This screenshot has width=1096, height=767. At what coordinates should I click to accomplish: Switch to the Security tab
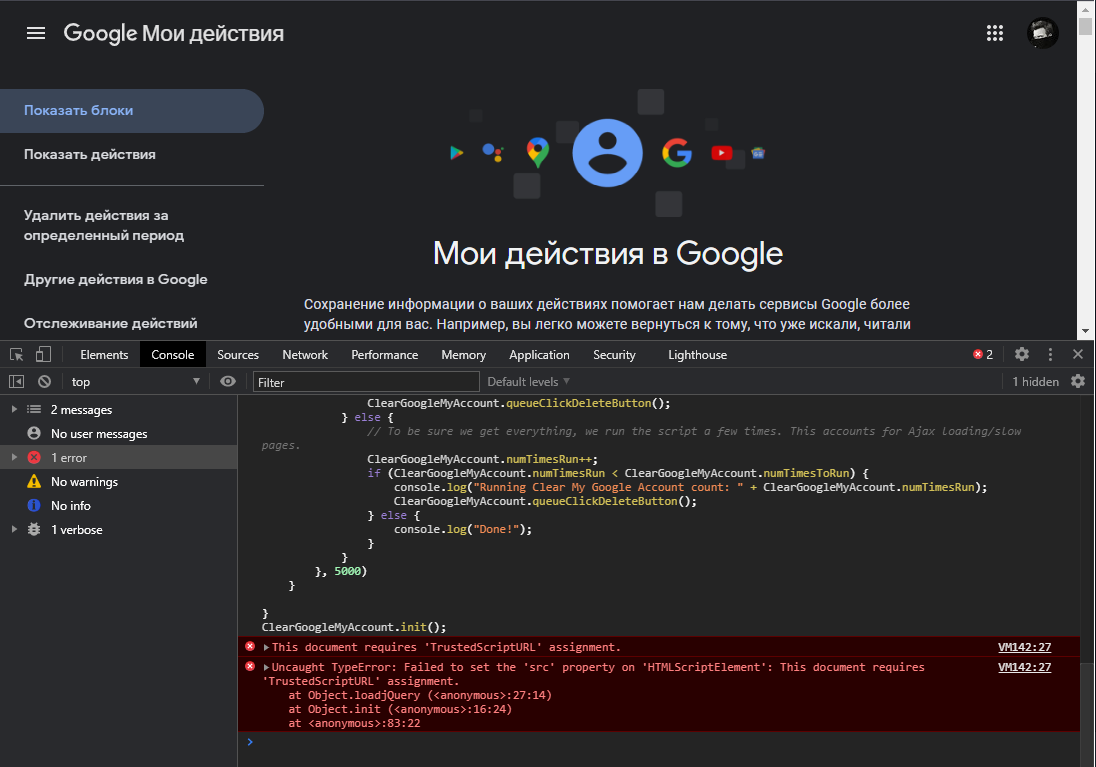click(x=614, y=354)
